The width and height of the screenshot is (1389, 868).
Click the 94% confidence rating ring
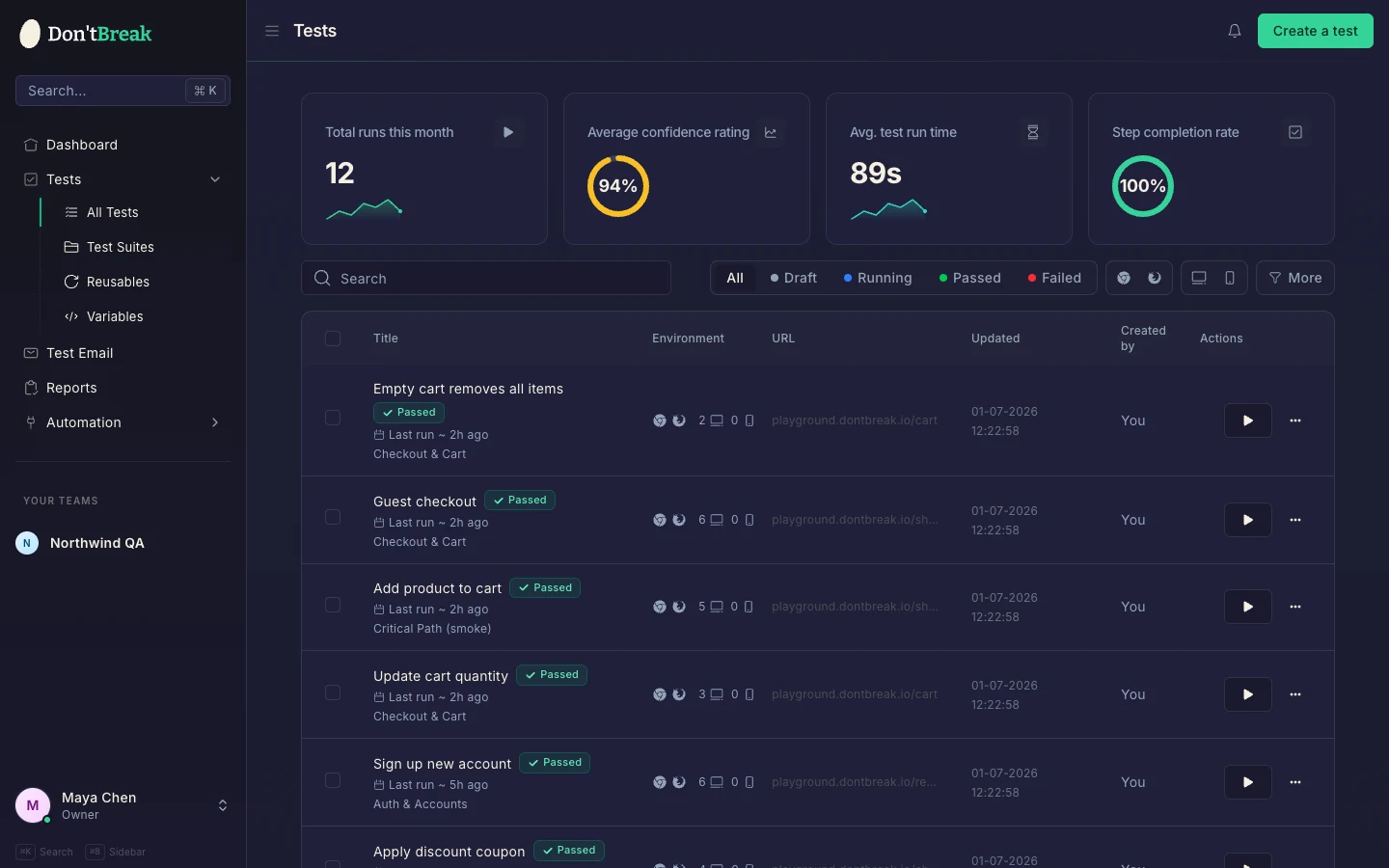pos(618,186)
